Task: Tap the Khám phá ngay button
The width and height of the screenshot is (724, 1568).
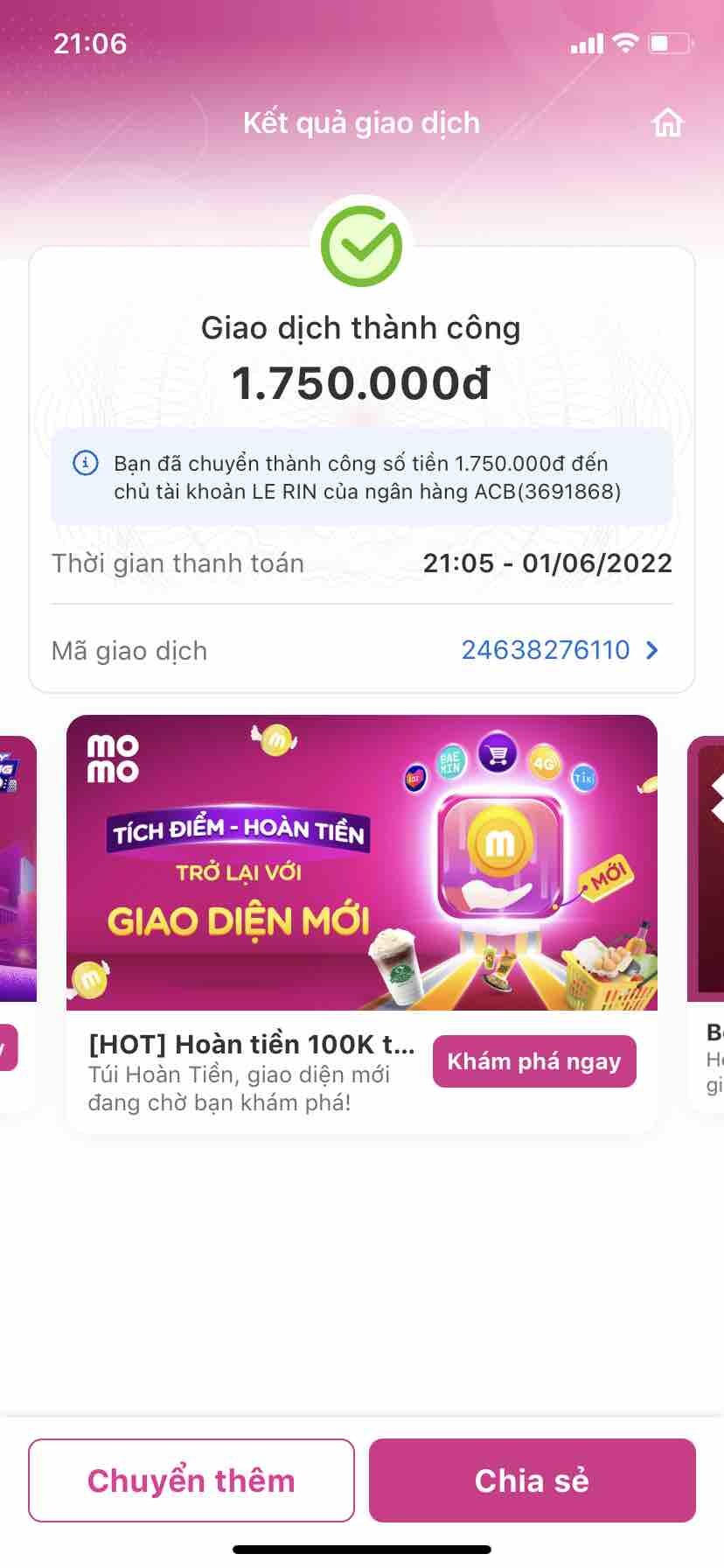Action: [x=534, y=1061]
